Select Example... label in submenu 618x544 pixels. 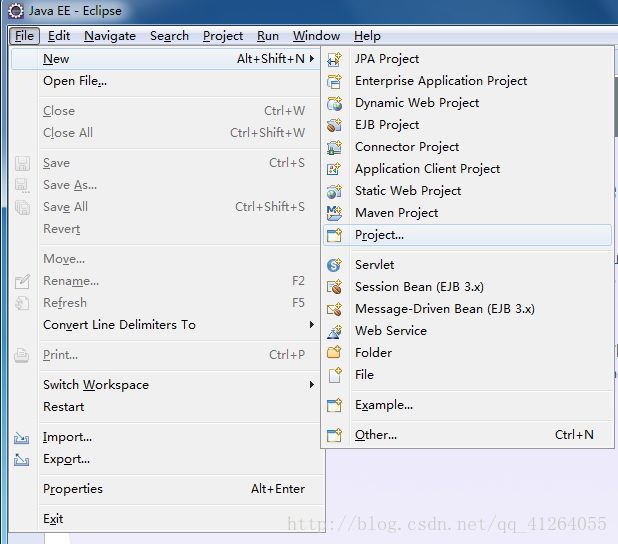pyautogui.click(x=384, y=405)
